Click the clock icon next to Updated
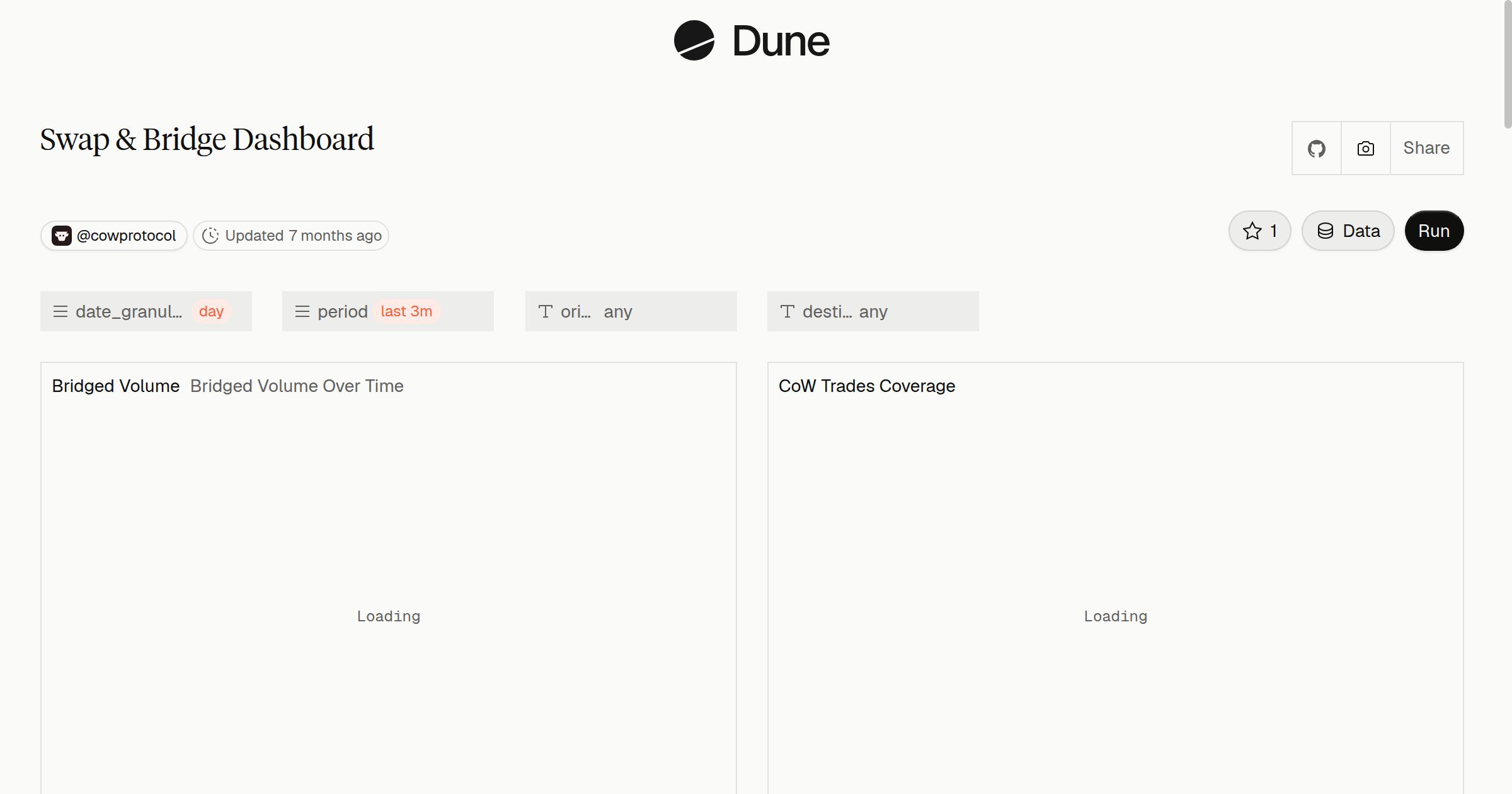 [x=210, y=236]
